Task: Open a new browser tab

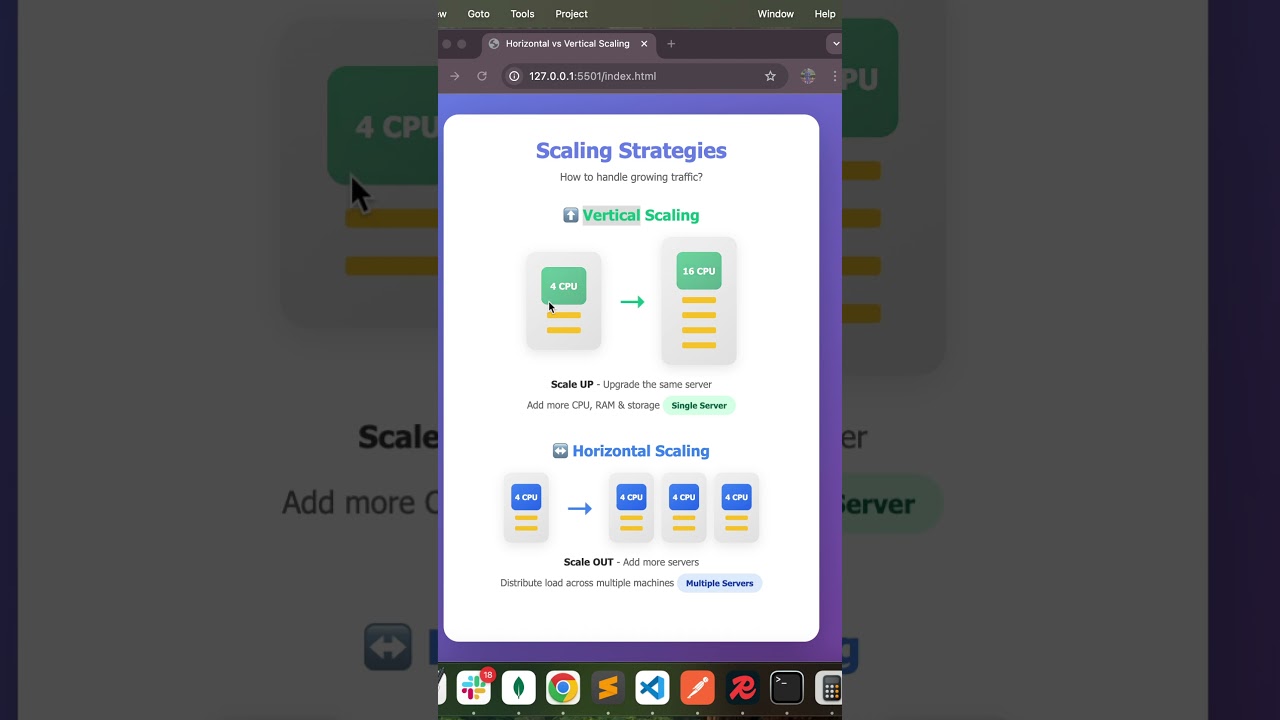Action: tap(671, 44)
